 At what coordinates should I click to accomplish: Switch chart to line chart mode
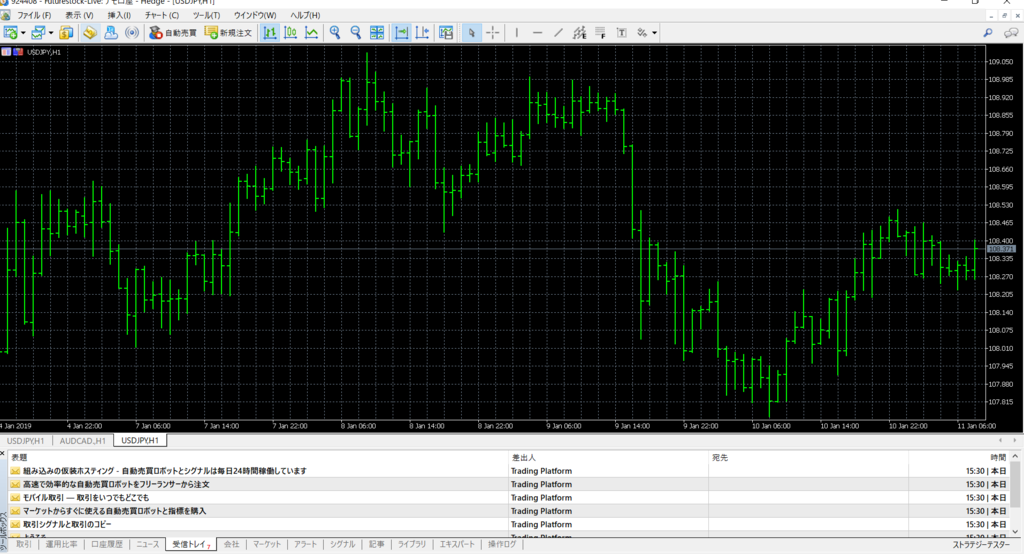coord(312,33)
